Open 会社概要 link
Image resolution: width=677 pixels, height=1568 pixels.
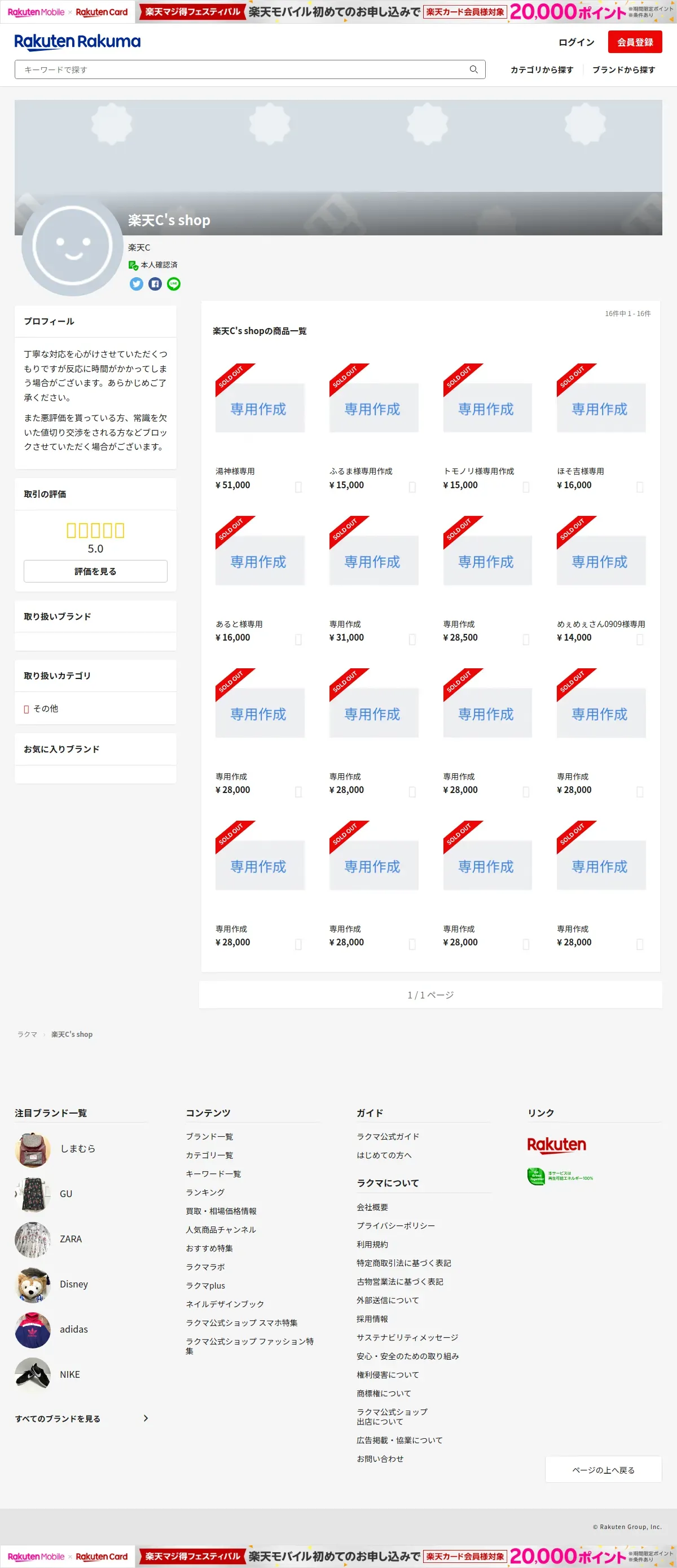(x=372, y=1207)
